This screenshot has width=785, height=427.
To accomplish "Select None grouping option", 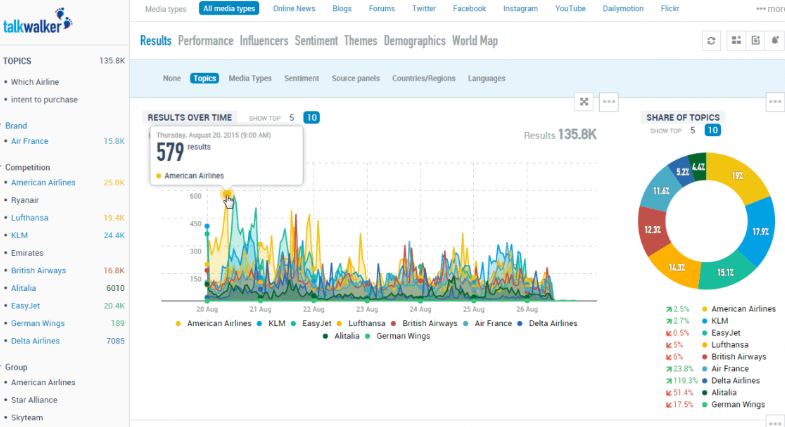I will pos(172,79).
